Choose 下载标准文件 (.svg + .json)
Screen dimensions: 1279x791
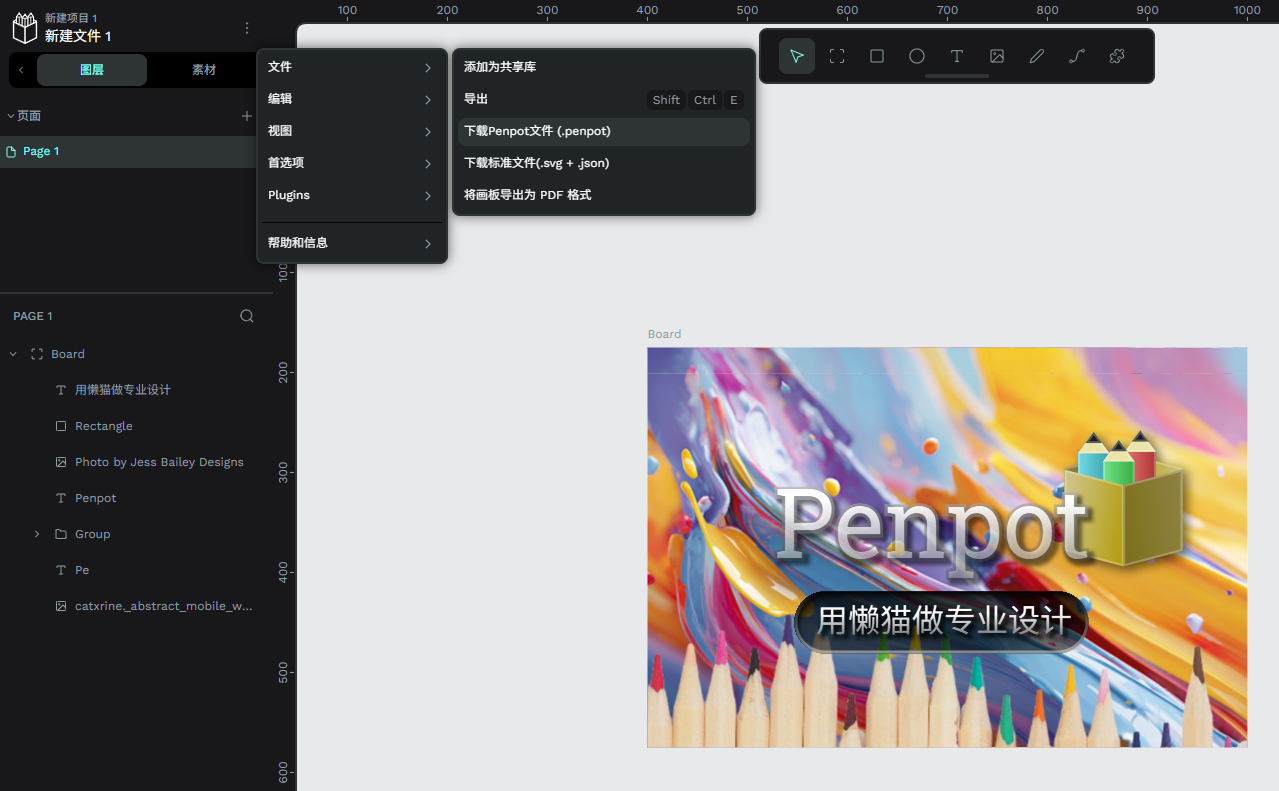point(604,163)
